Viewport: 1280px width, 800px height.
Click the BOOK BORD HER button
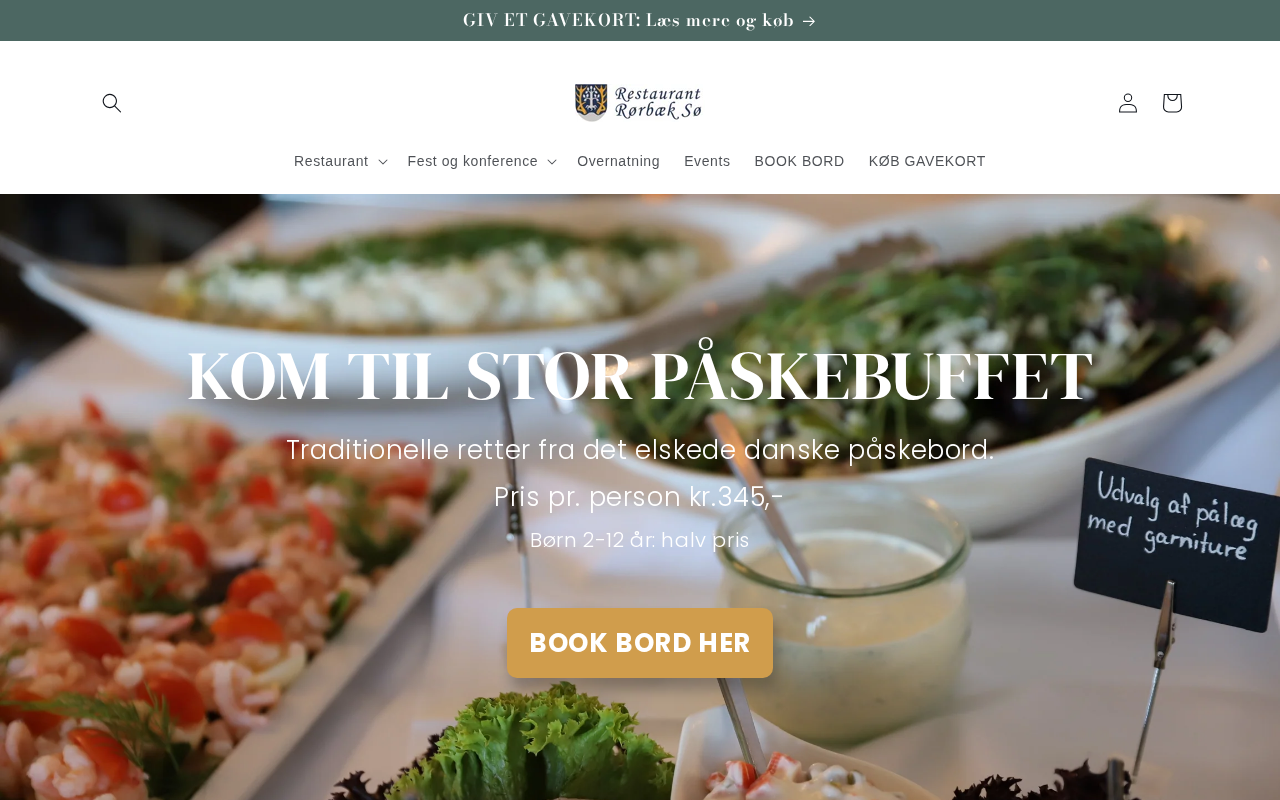click(640, 643)
